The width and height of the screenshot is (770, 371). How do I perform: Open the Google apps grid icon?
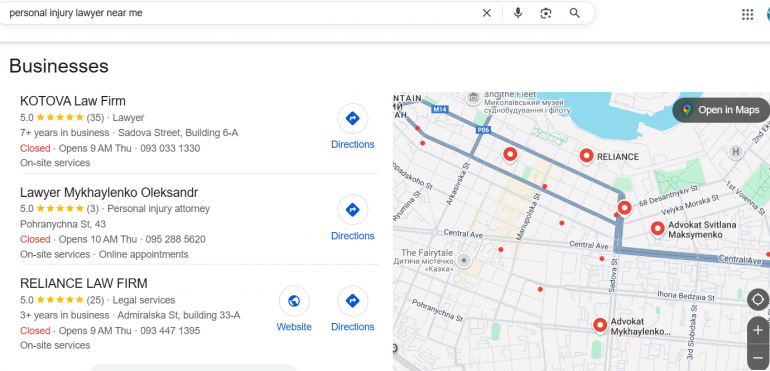[x=747, y=14]
